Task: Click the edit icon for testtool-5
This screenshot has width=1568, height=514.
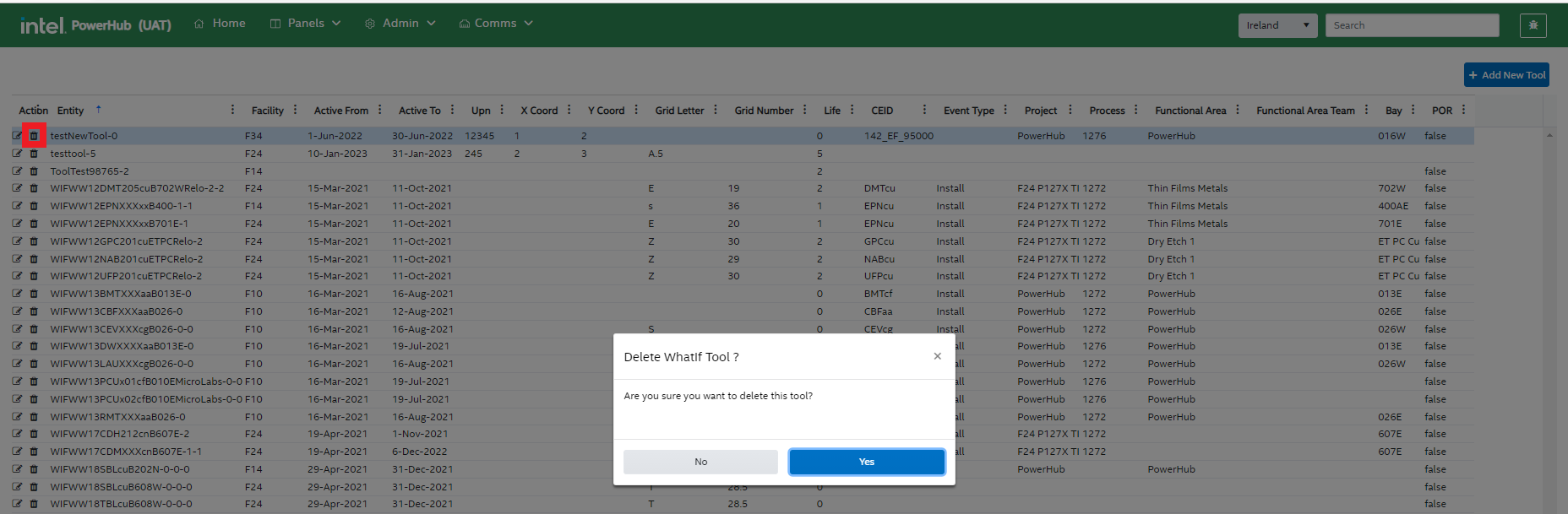Action: click(x=17, y=154)
